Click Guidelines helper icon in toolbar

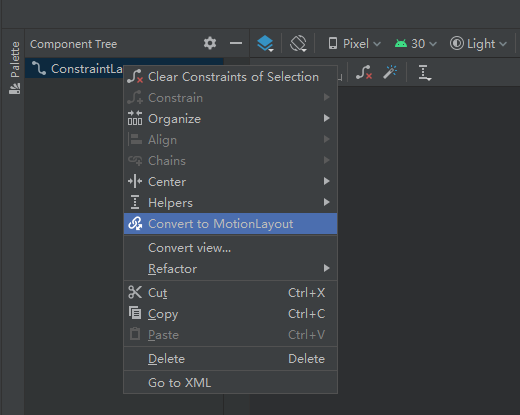pos(424,72)
